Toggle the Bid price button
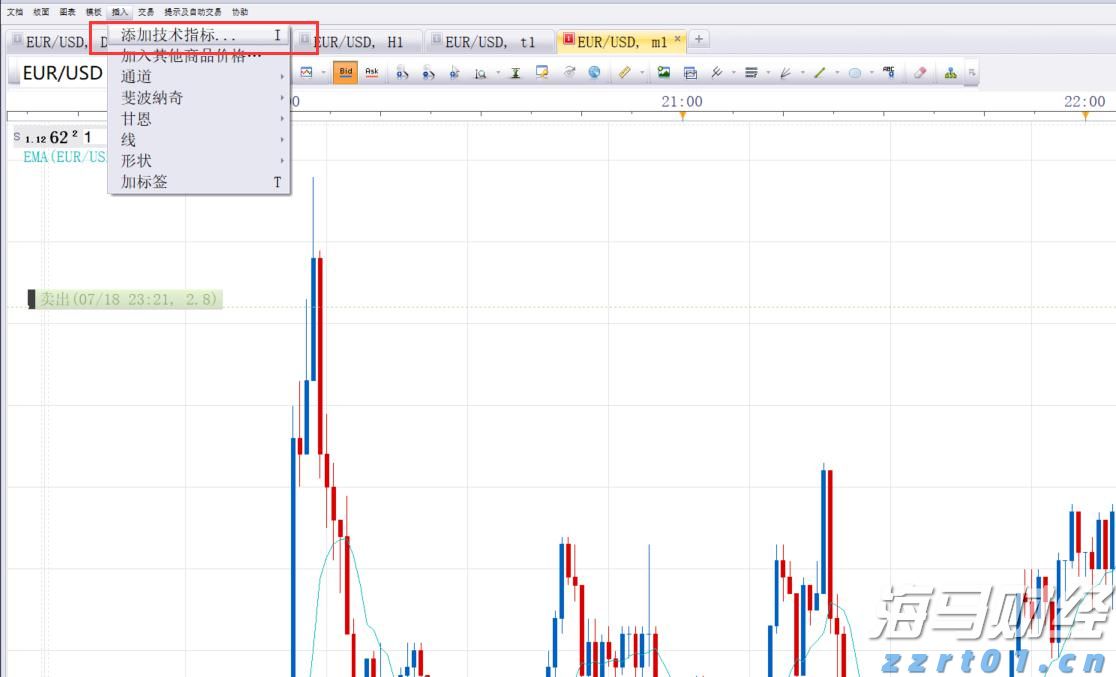1116x677 pixels. click(x=345, y=72)
